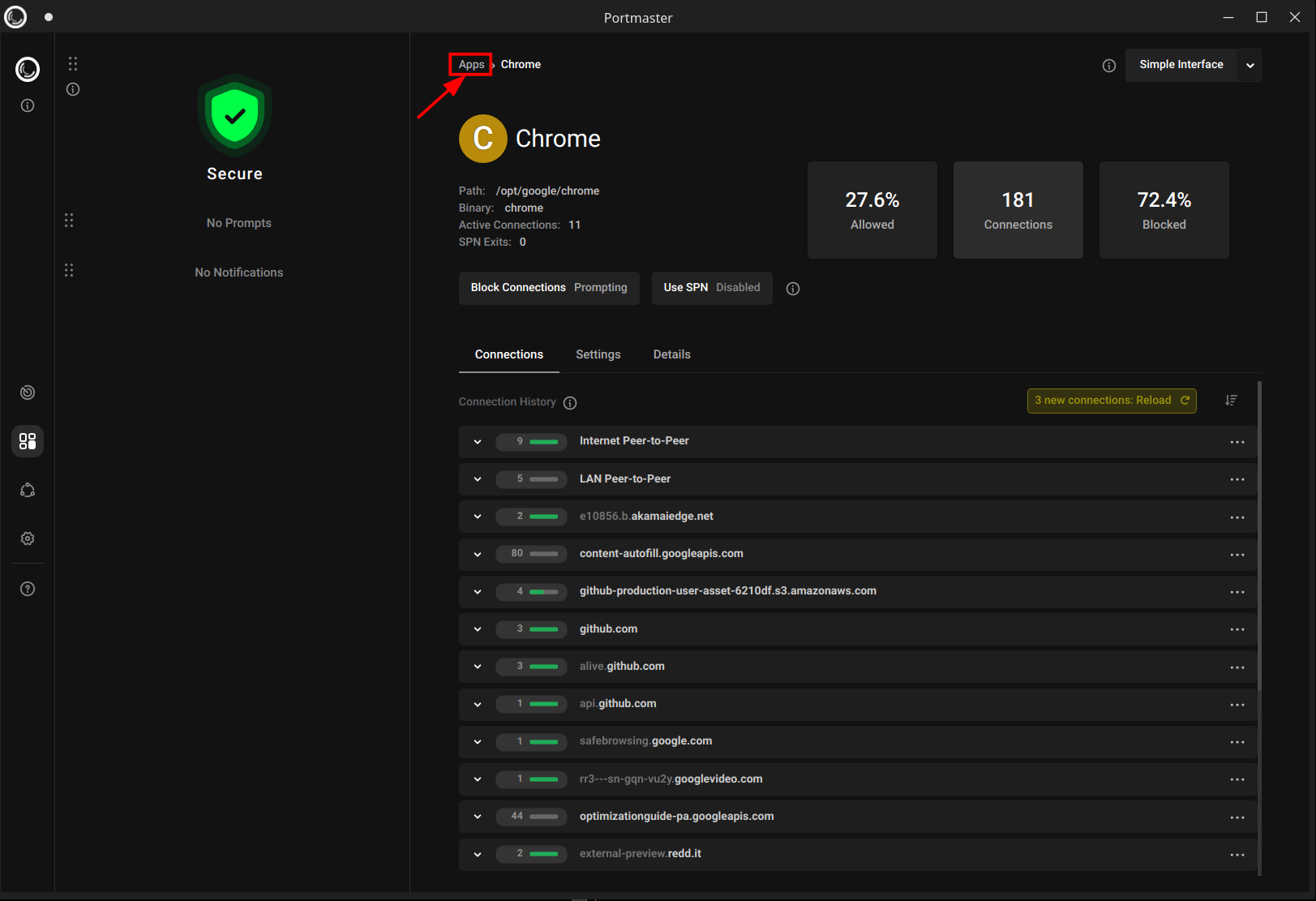
Task: Click the drag handle next to No Notifications
Action: 69,270
